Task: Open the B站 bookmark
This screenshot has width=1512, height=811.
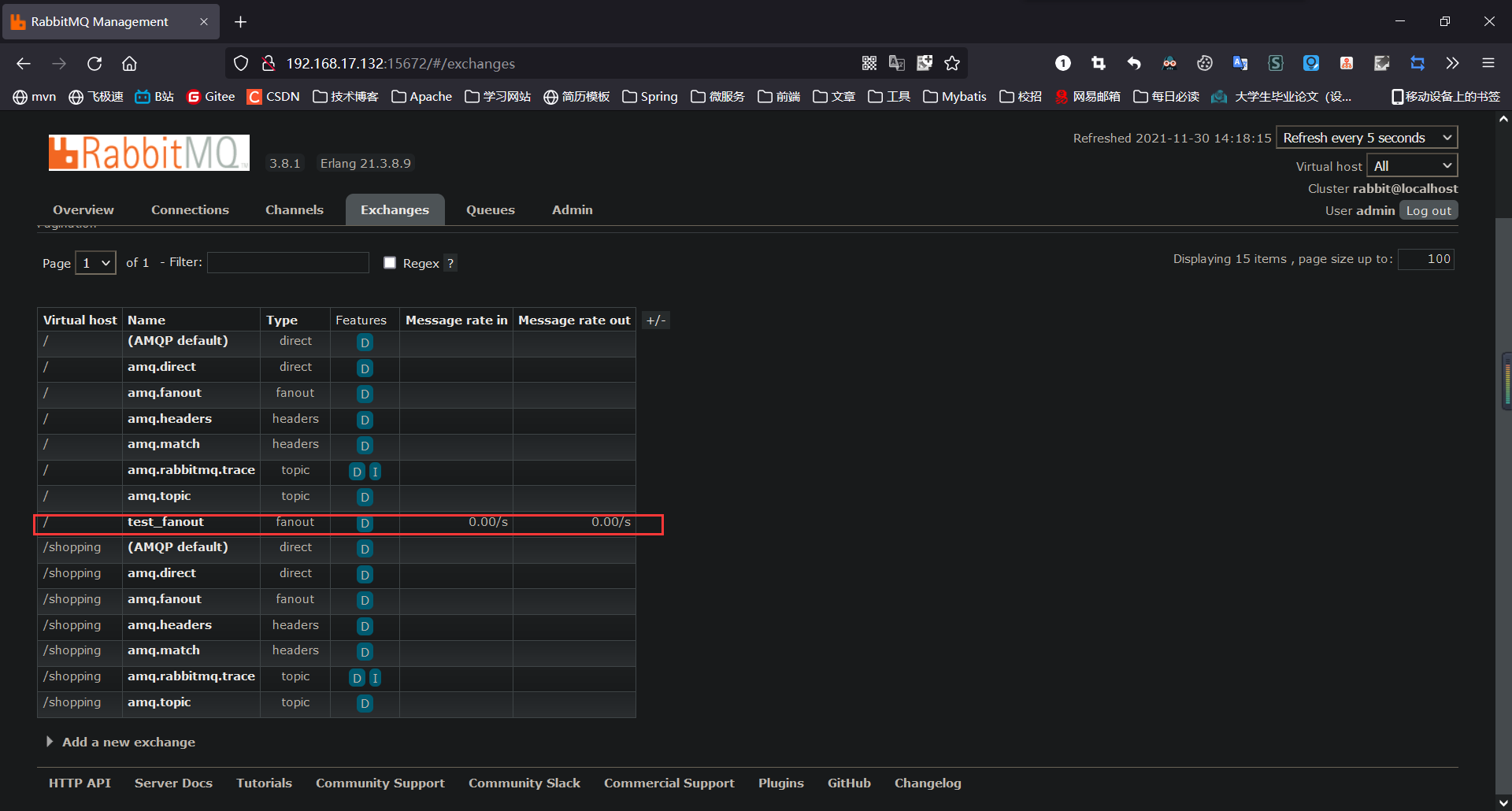Action: [154, 96]
